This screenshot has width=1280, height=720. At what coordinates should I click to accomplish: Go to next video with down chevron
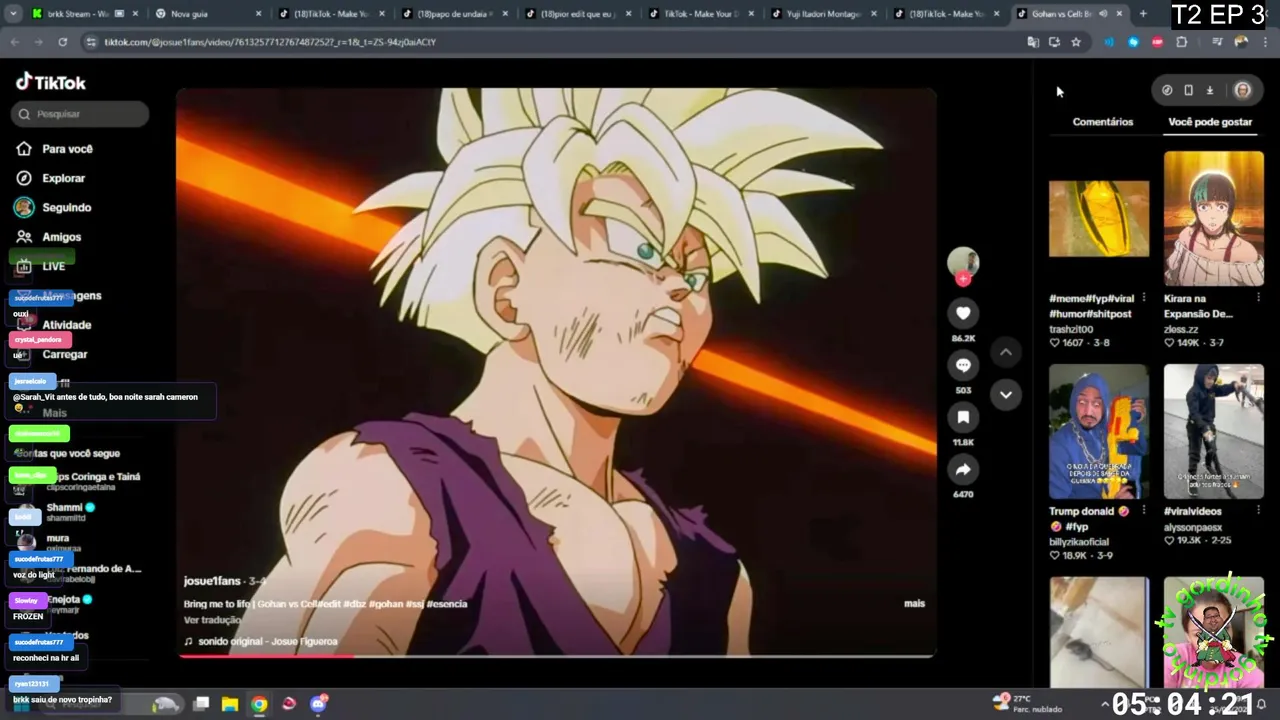1006,394
